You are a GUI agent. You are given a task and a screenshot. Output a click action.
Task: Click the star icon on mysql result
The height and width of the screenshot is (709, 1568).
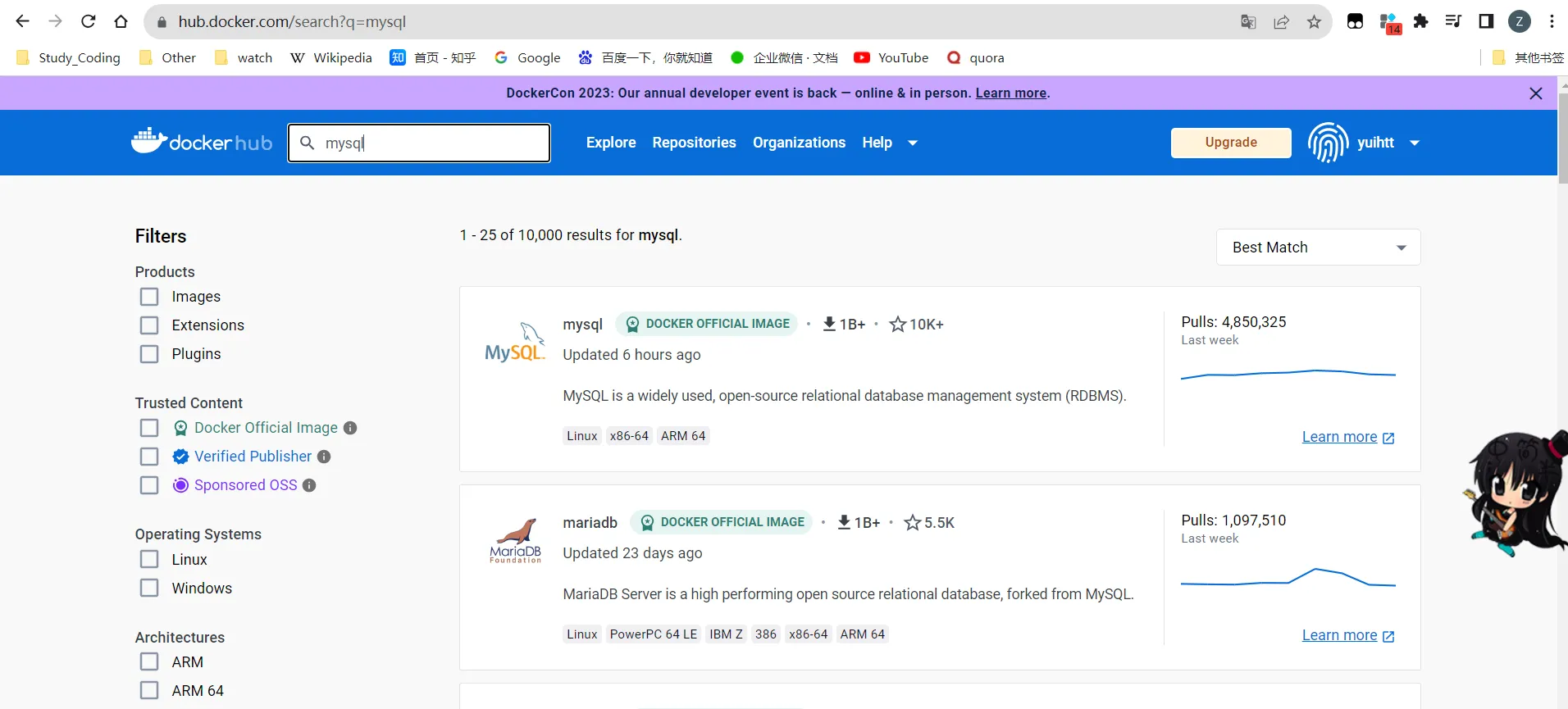point(898,325)
